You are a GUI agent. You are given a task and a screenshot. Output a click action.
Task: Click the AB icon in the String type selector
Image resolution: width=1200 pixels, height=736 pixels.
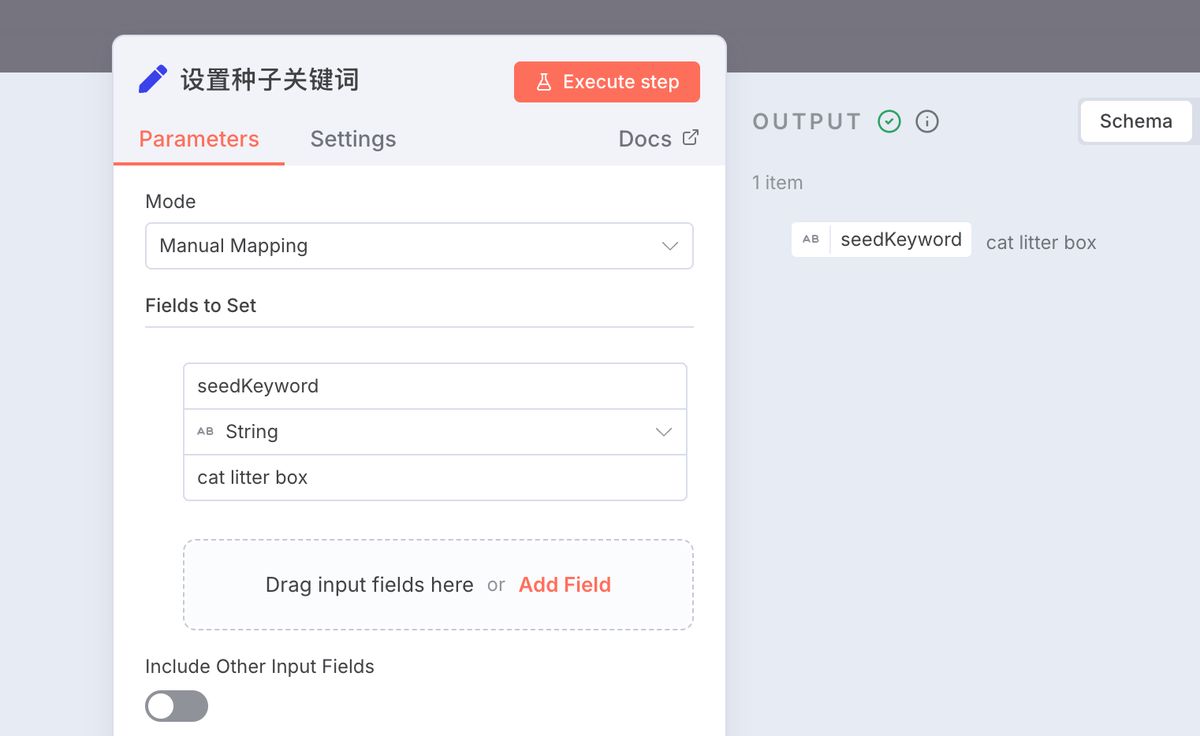pos(205,432)
